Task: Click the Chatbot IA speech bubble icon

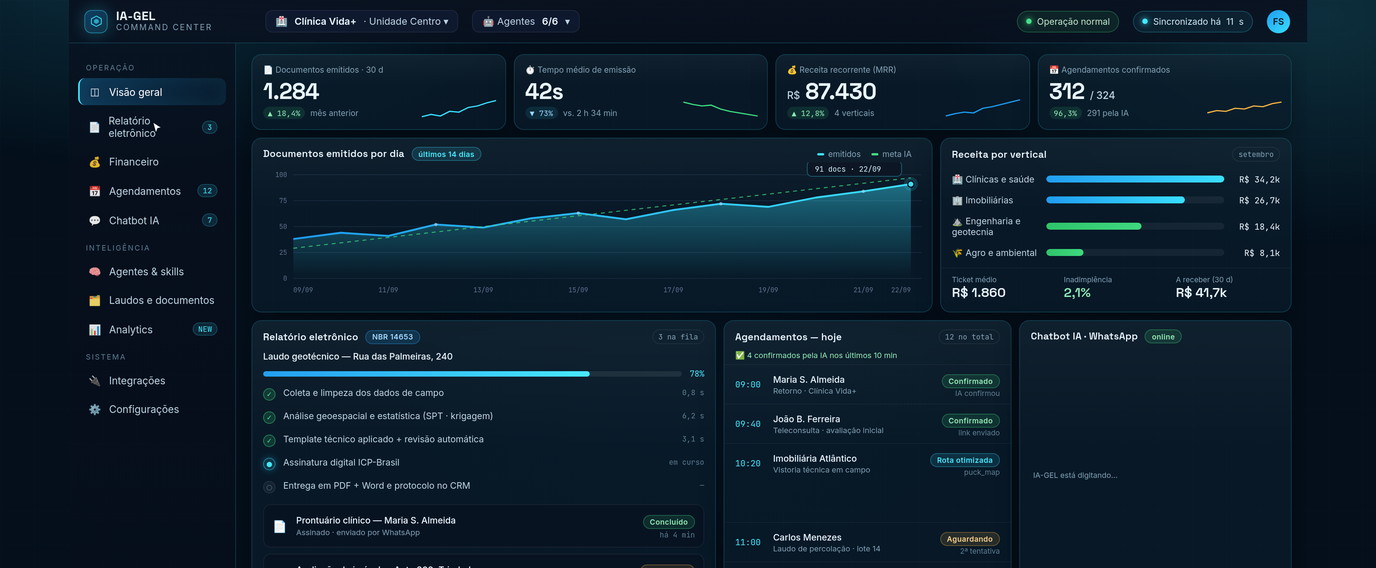Action: [x=95, y=221]
